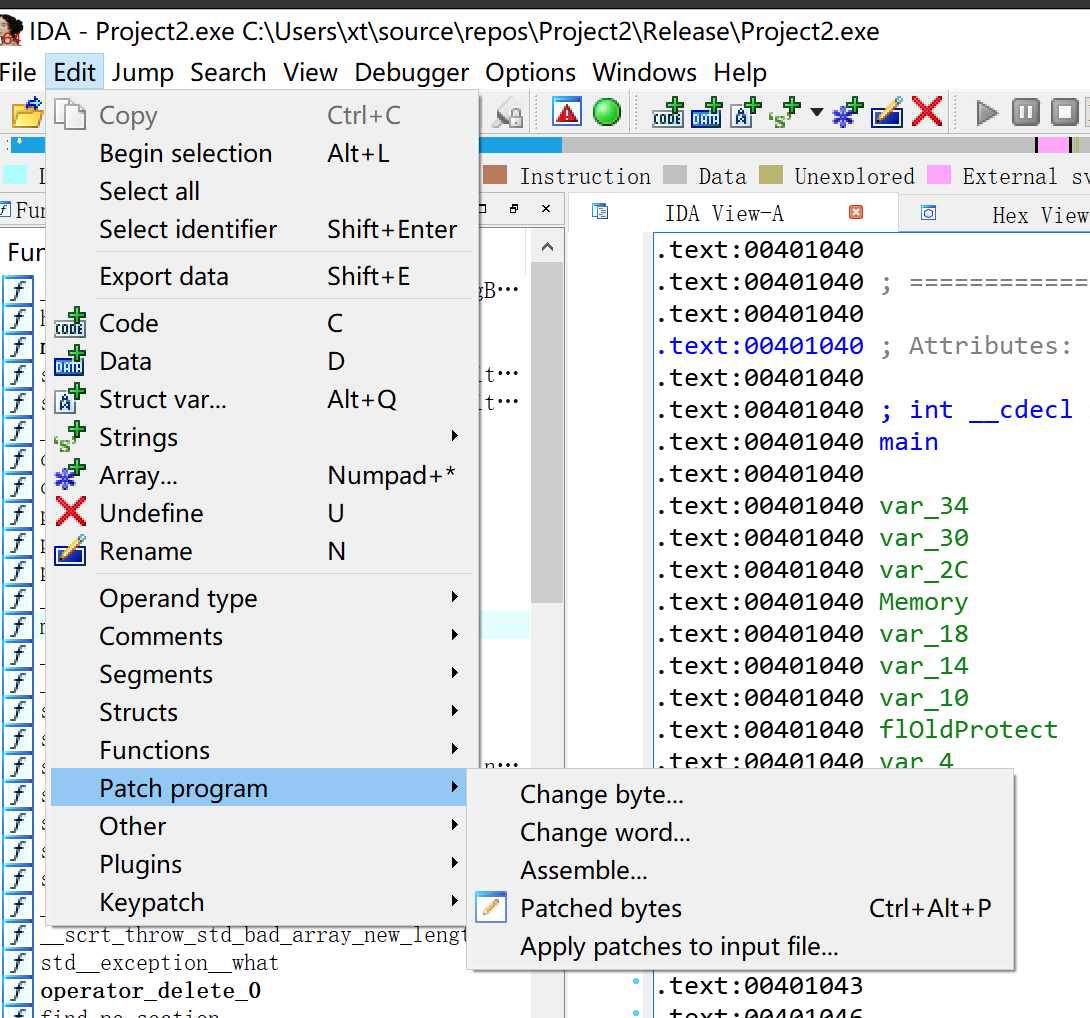Open the Windows menu
This screenshot has height=1018, width=1090.
coord(644,72)
